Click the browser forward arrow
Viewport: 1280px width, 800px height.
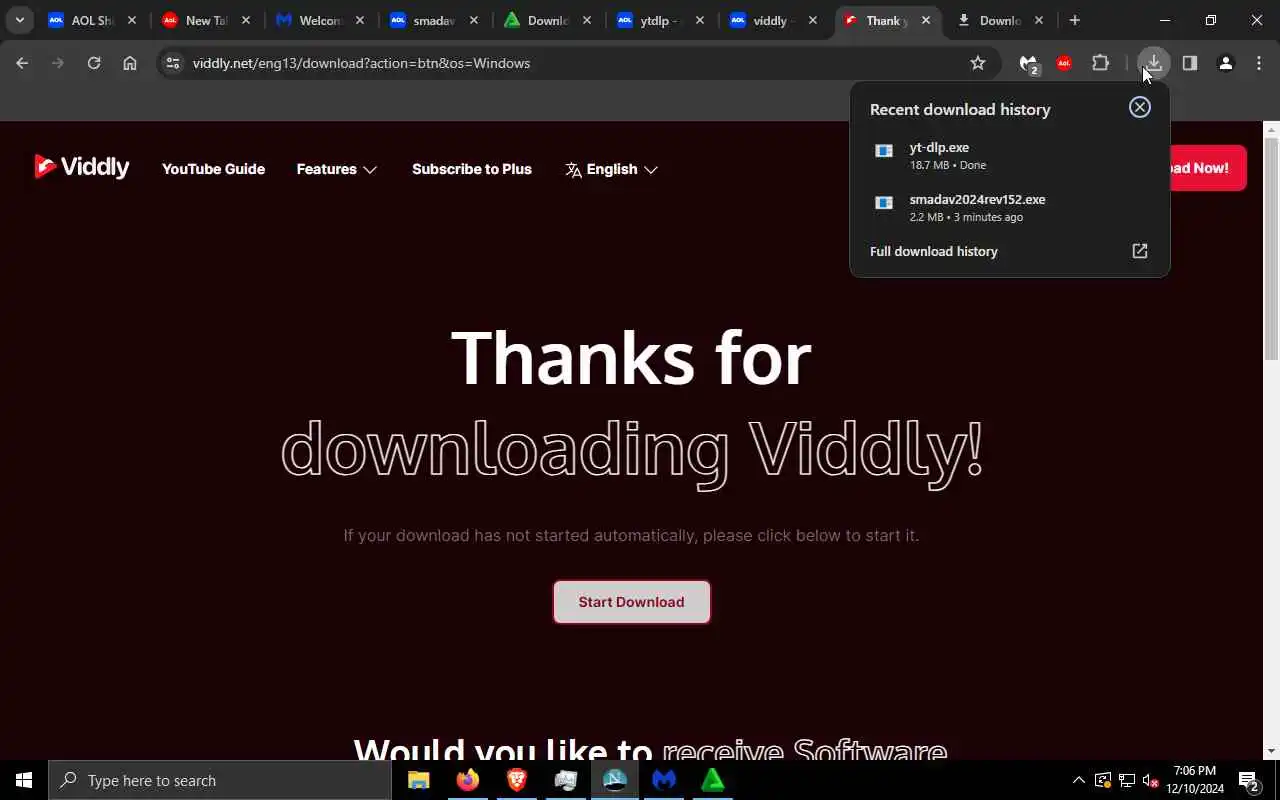[x=58, y=63]
